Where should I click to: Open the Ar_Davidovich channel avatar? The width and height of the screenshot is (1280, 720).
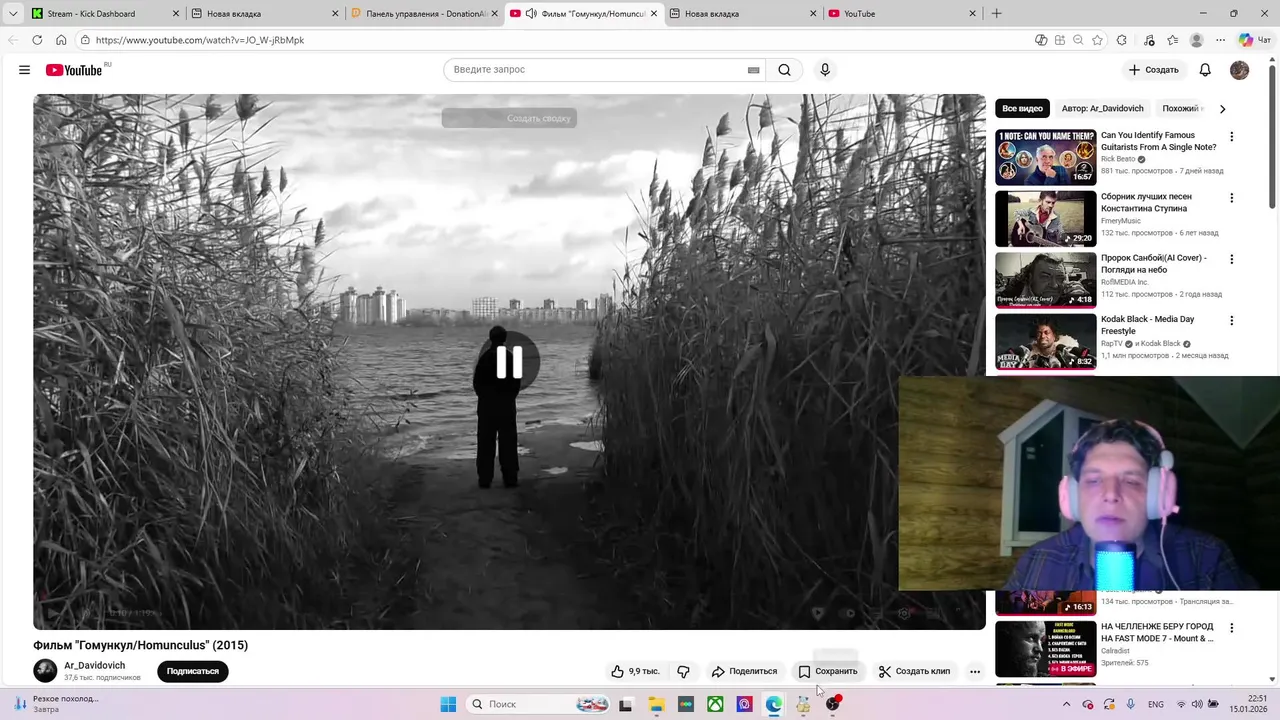point(45,671)
